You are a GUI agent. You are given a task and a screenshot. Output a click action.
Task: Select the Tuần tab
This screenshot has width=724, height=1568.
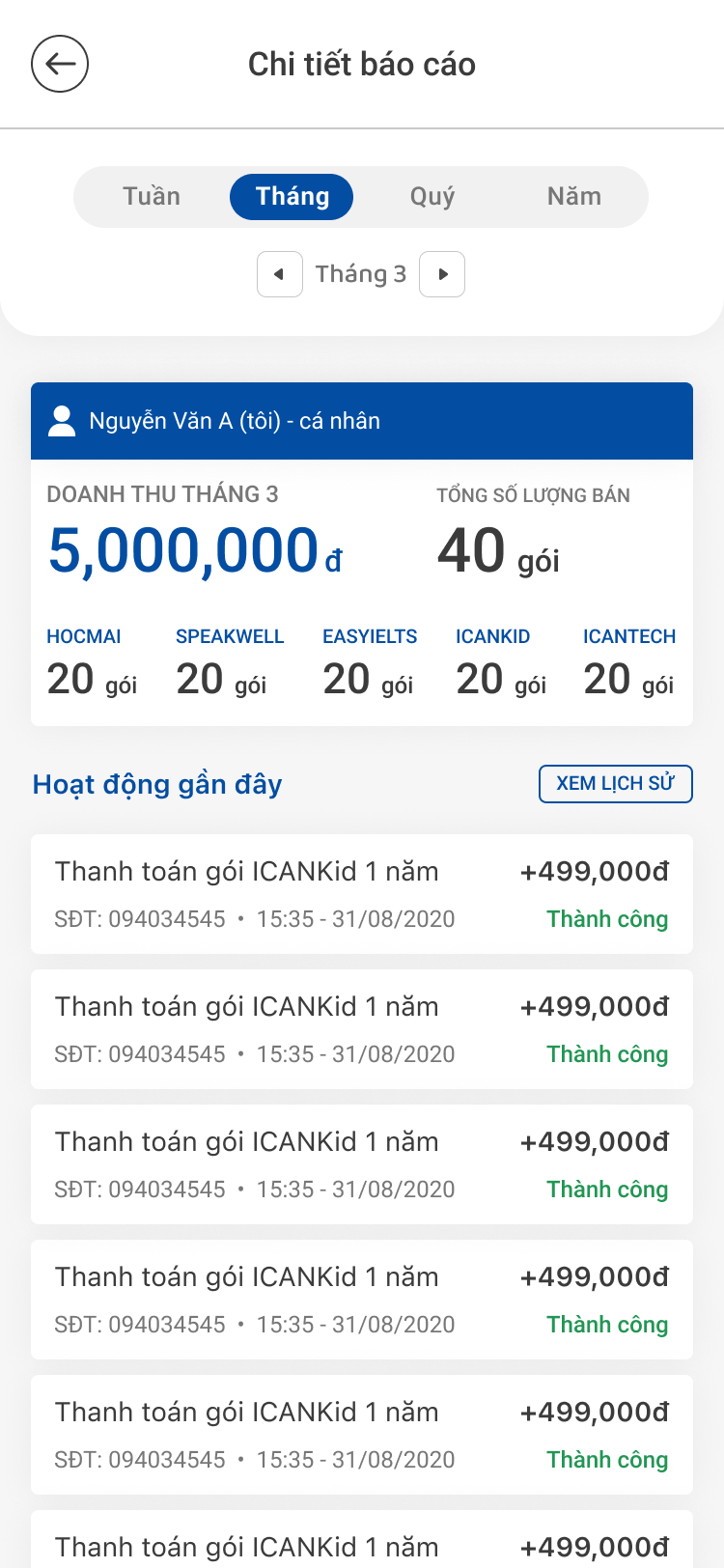[152, 196]
